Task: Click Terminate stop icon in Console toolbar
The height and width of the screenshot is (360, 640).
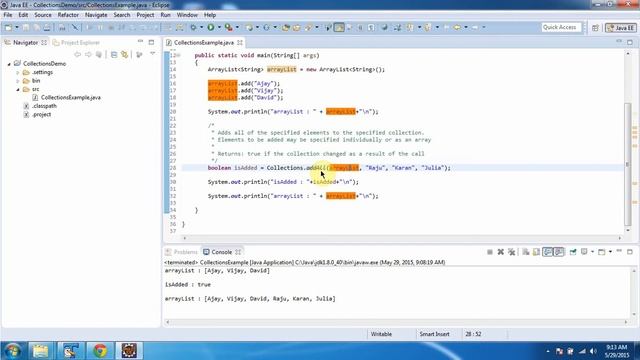Action: tap(490, 252)
